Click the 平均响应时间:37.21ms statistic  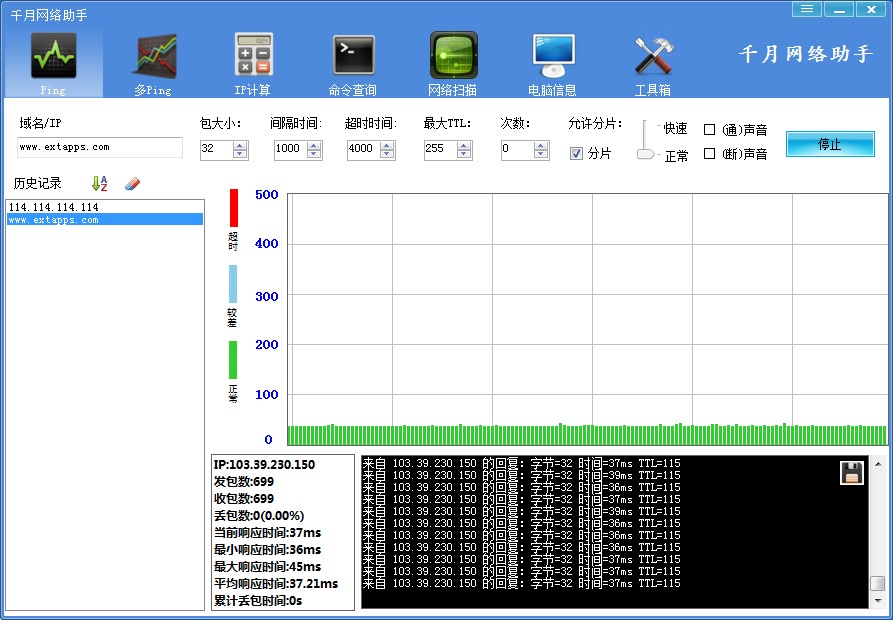tap(276, 584)
